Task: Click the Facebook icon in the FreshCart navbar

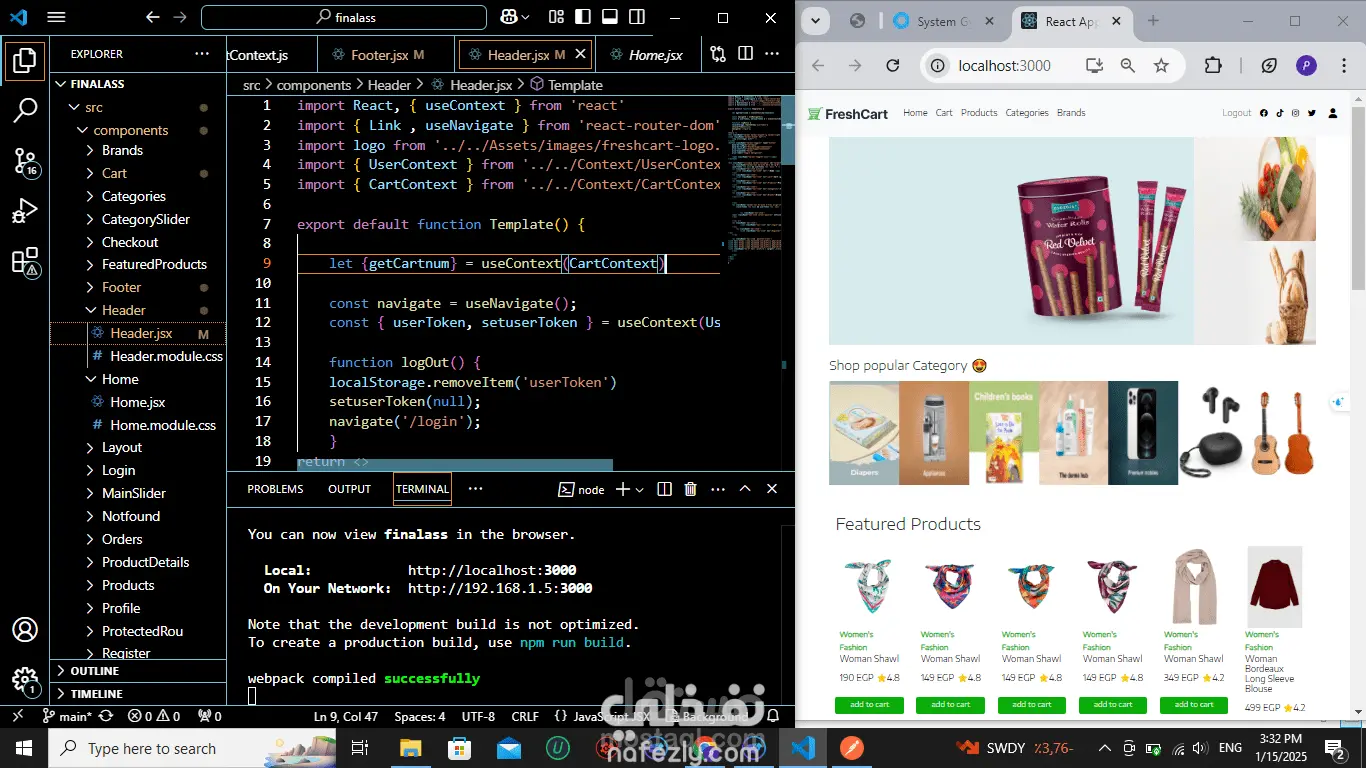Action: 1264,113
